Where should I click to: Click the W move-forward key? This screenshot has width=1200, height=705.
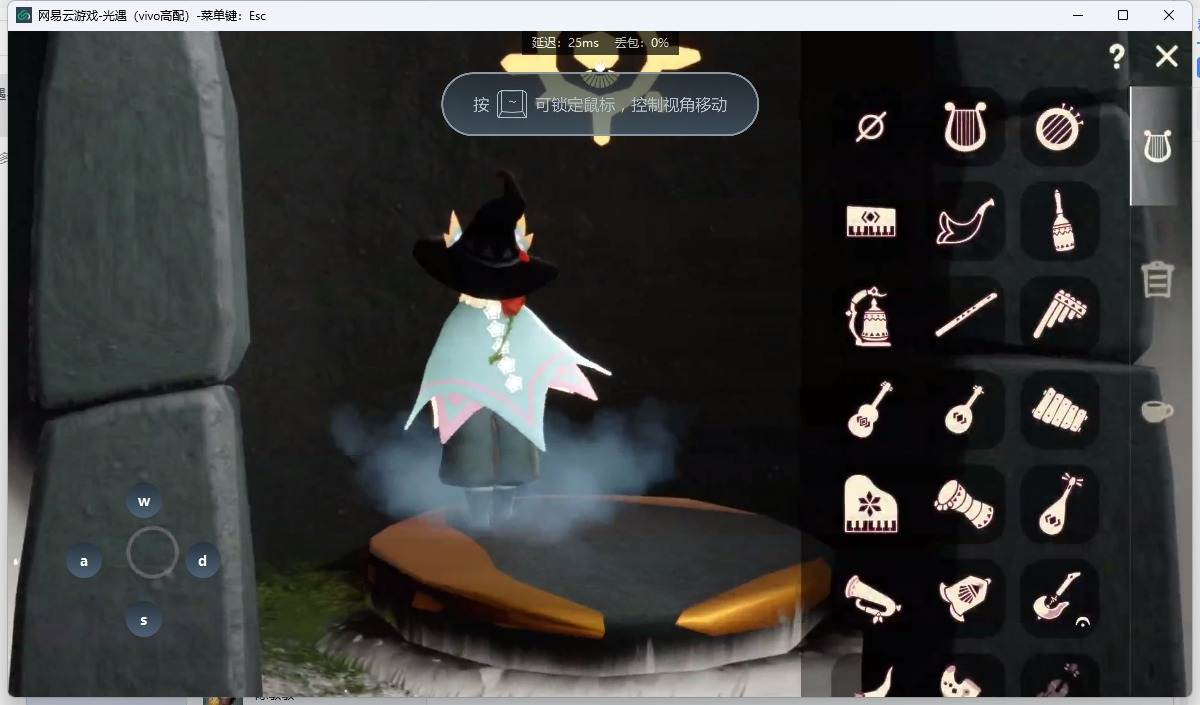pyautogui.click(x=144, y=501)
